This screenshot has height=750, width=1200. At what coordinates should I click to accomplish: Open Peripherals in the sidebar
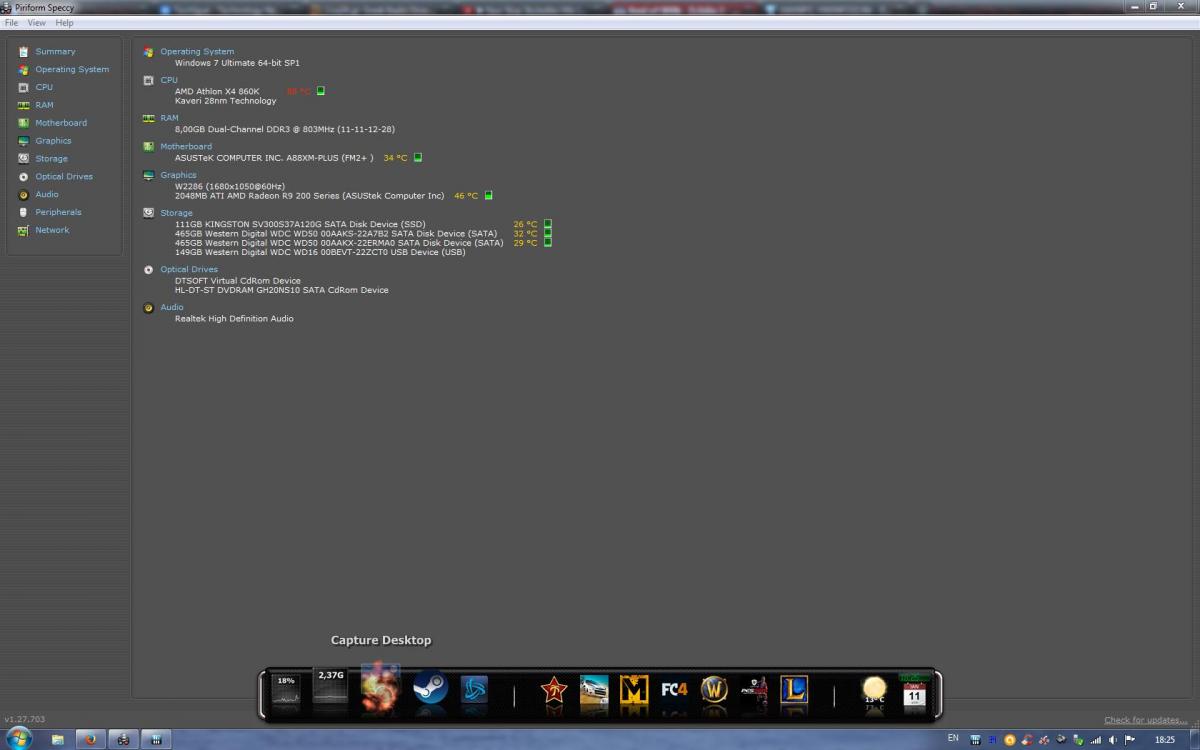pos(58,212)
